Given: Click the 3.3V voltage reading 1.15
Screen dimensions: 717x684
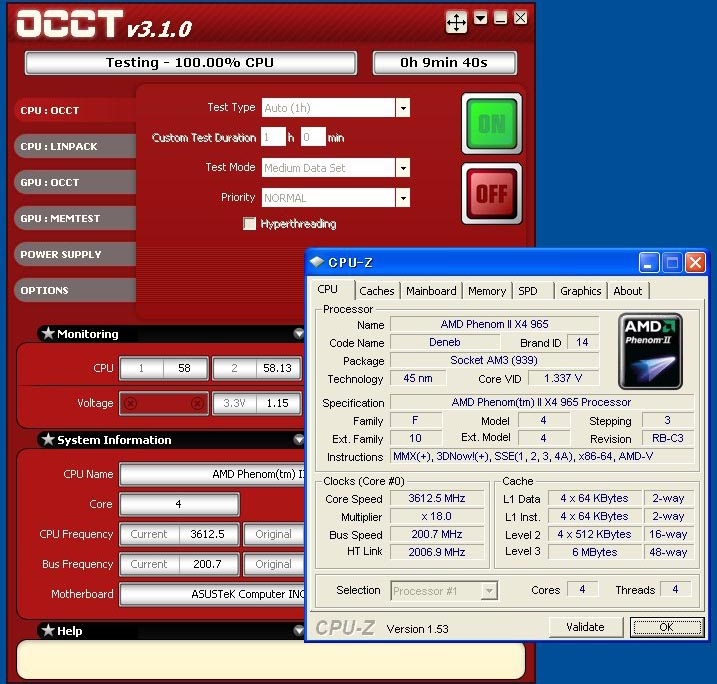Looking at the screenshot, I should tap(278, 403).
